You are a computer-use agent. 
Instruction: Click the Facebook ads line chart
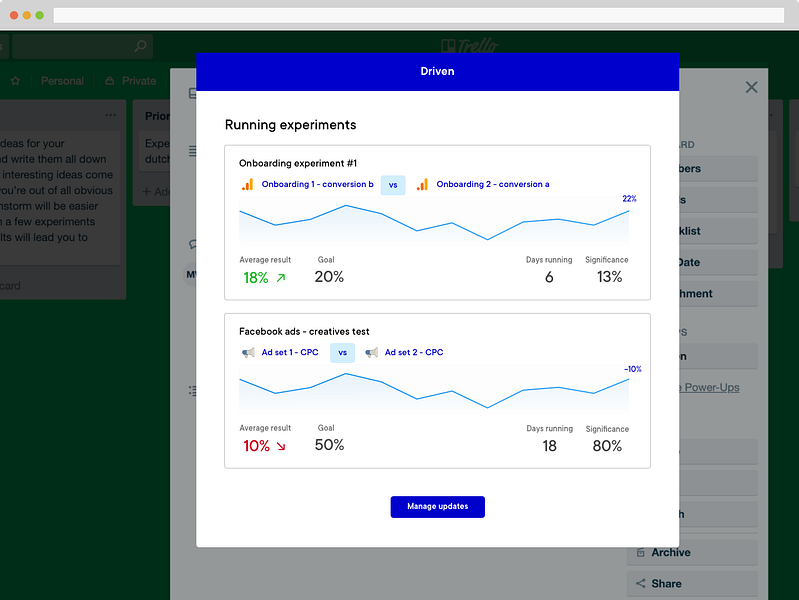pos(434,391)
